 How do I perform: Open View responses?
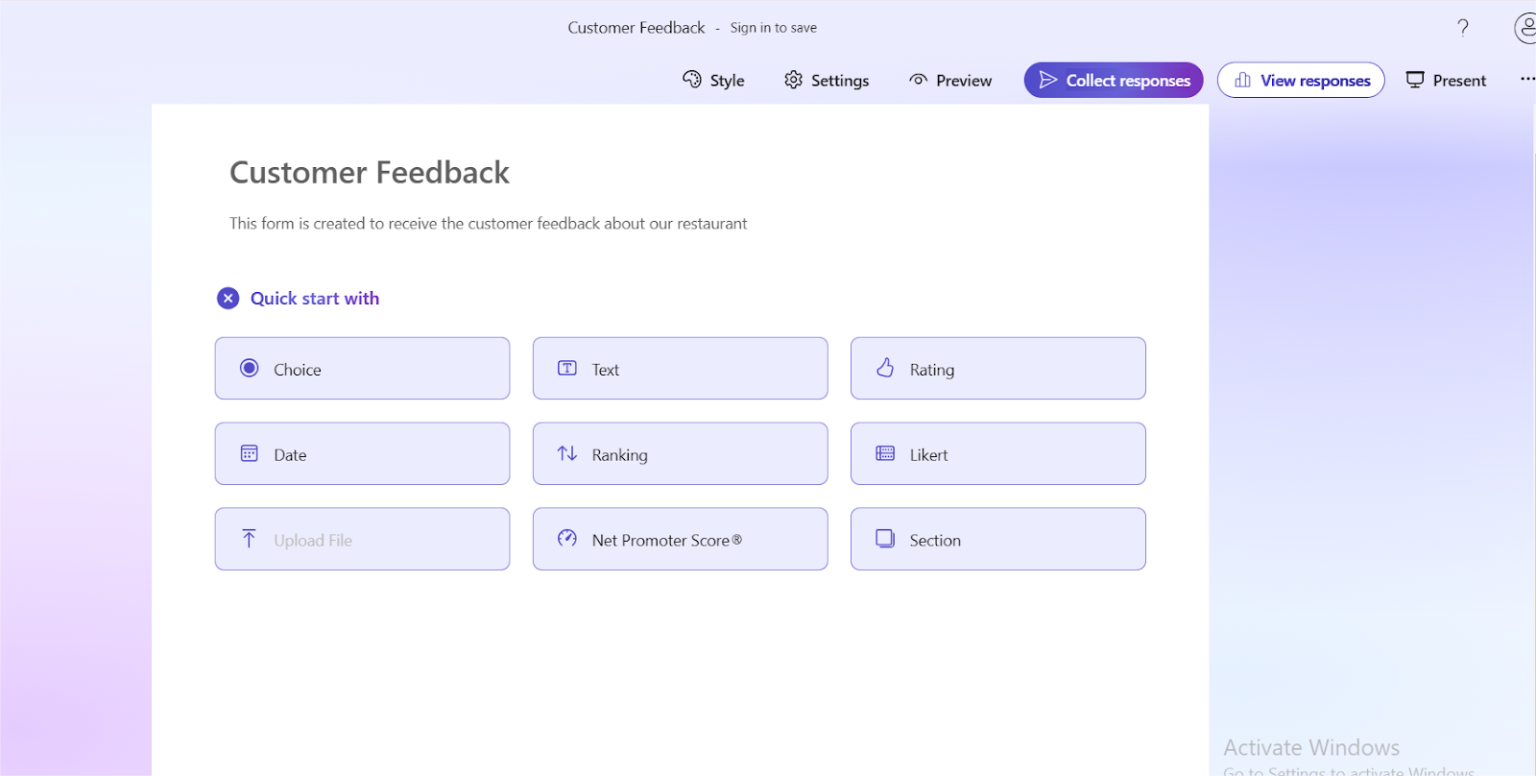coord(1300,79)
